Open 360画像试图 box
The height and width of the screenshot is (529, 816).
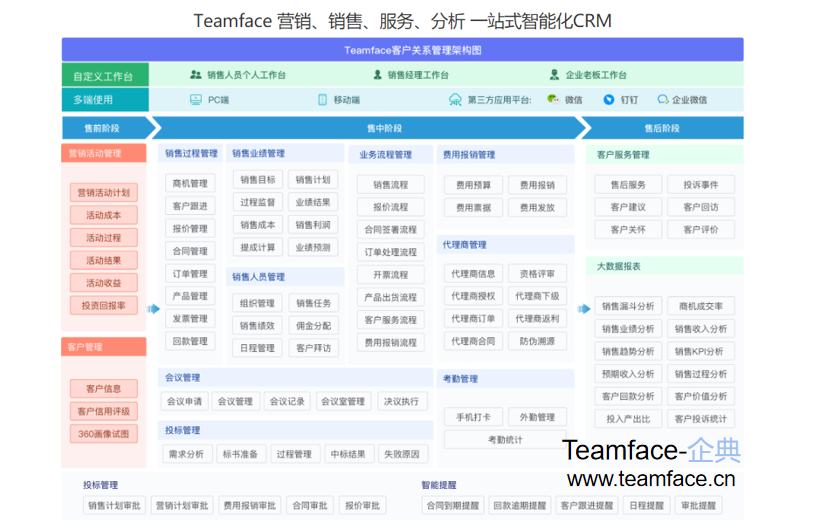[104, 434]
